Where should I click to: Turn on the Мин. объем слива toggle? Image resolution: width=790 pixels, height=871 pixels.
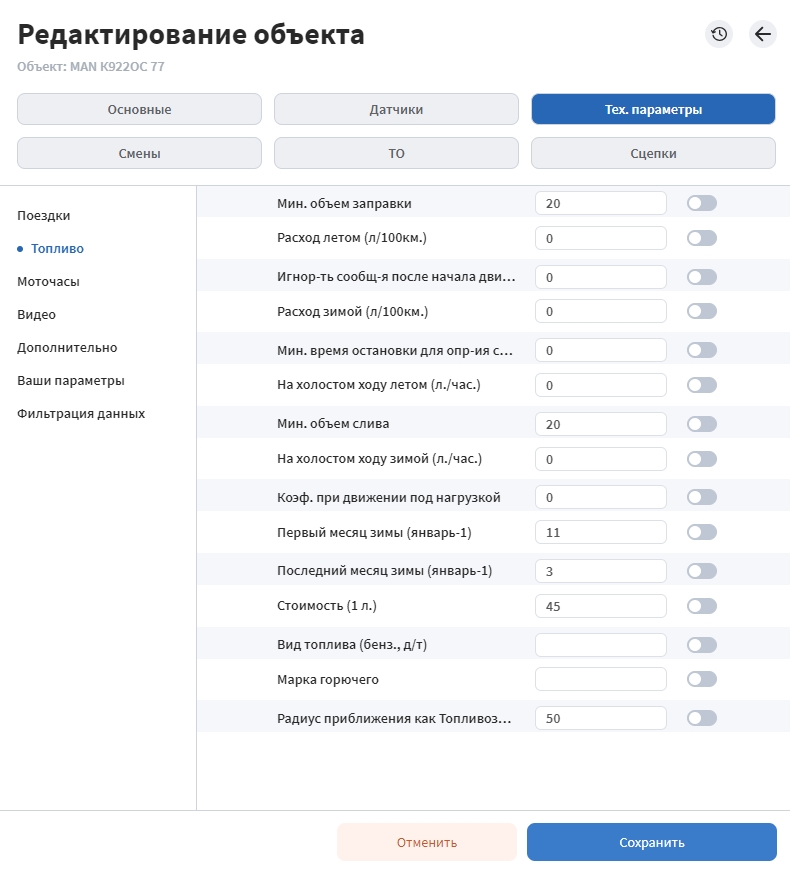pyautogui.click(x=702, y=424)
